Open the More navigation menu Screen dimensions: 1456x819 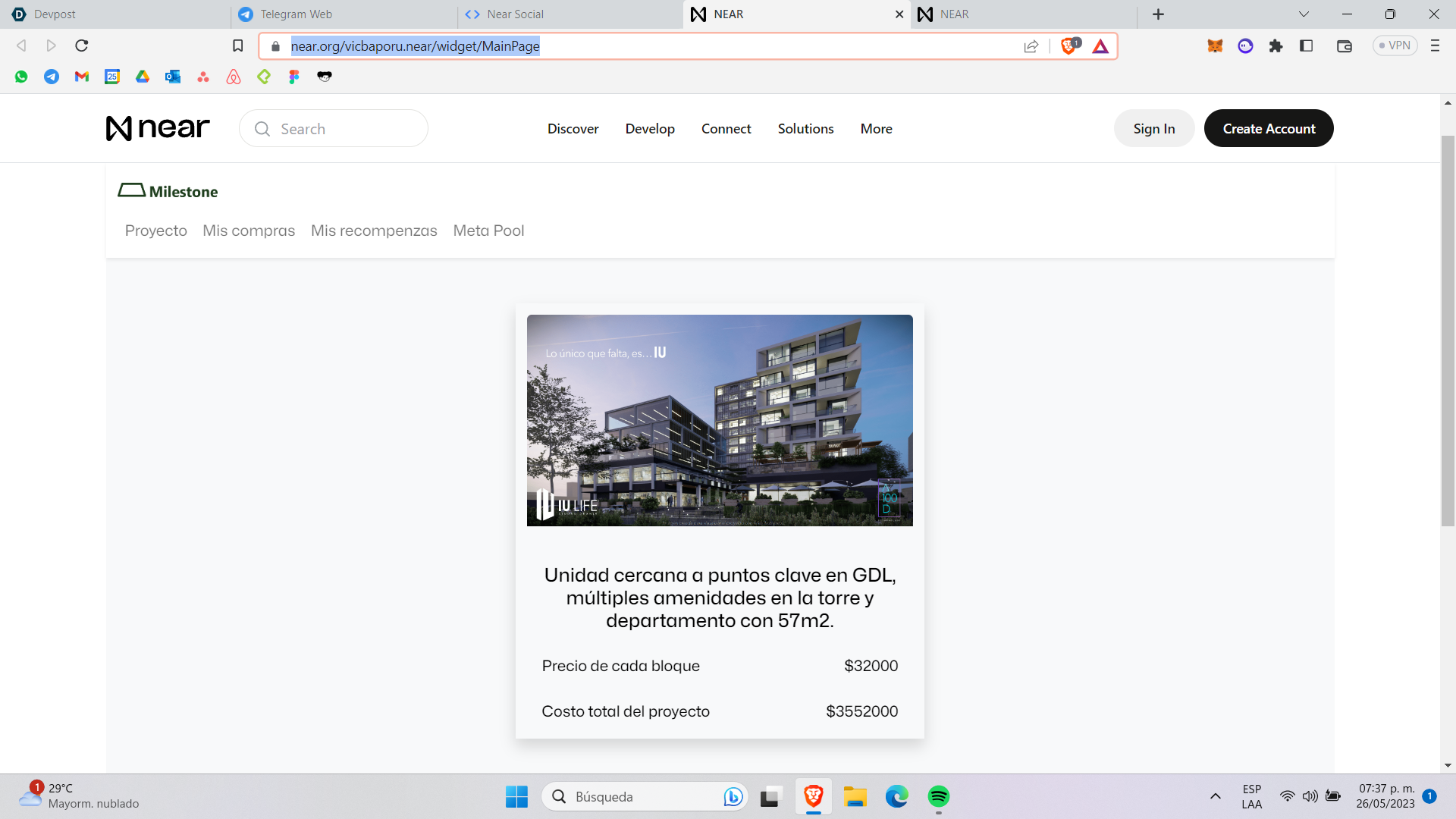876,129
